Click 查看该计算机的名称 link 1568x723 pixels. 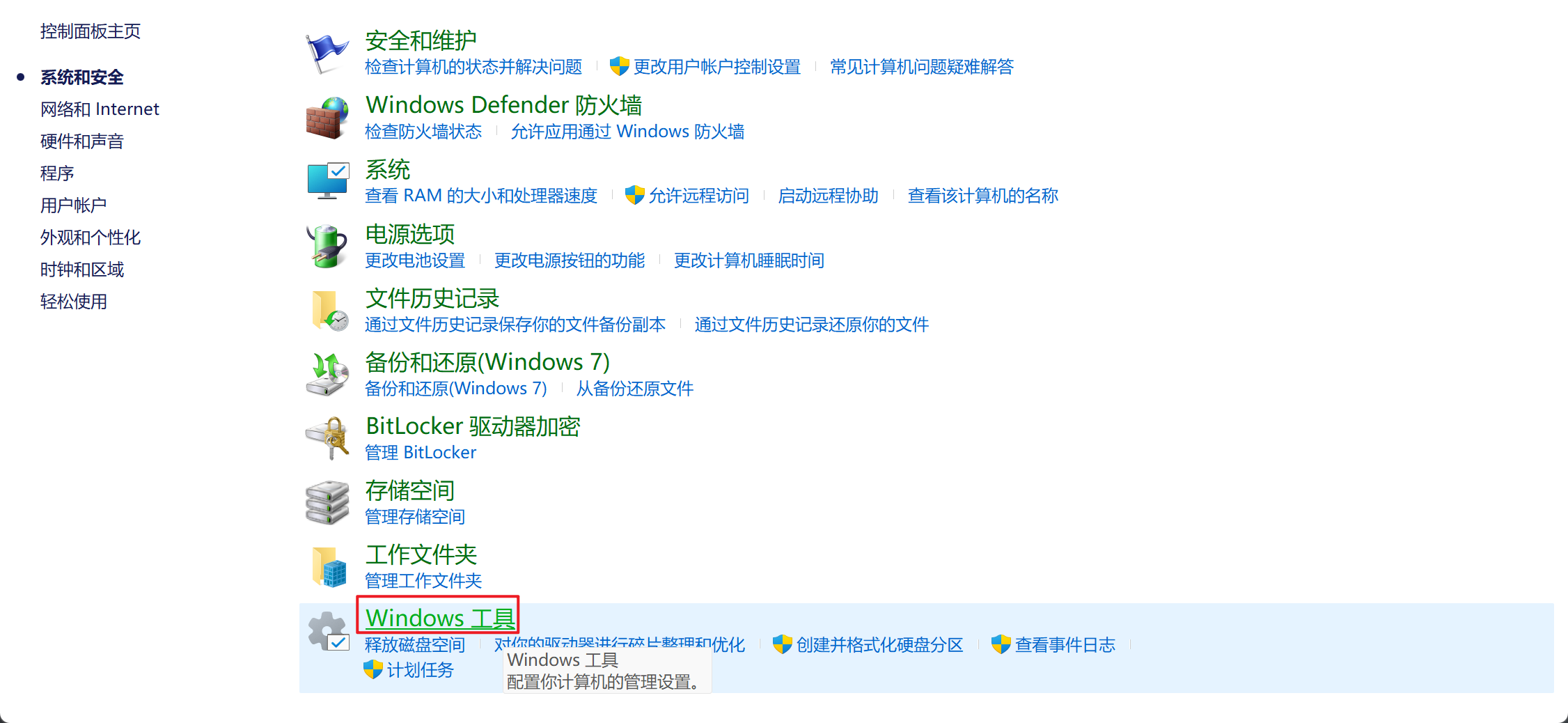983,195
